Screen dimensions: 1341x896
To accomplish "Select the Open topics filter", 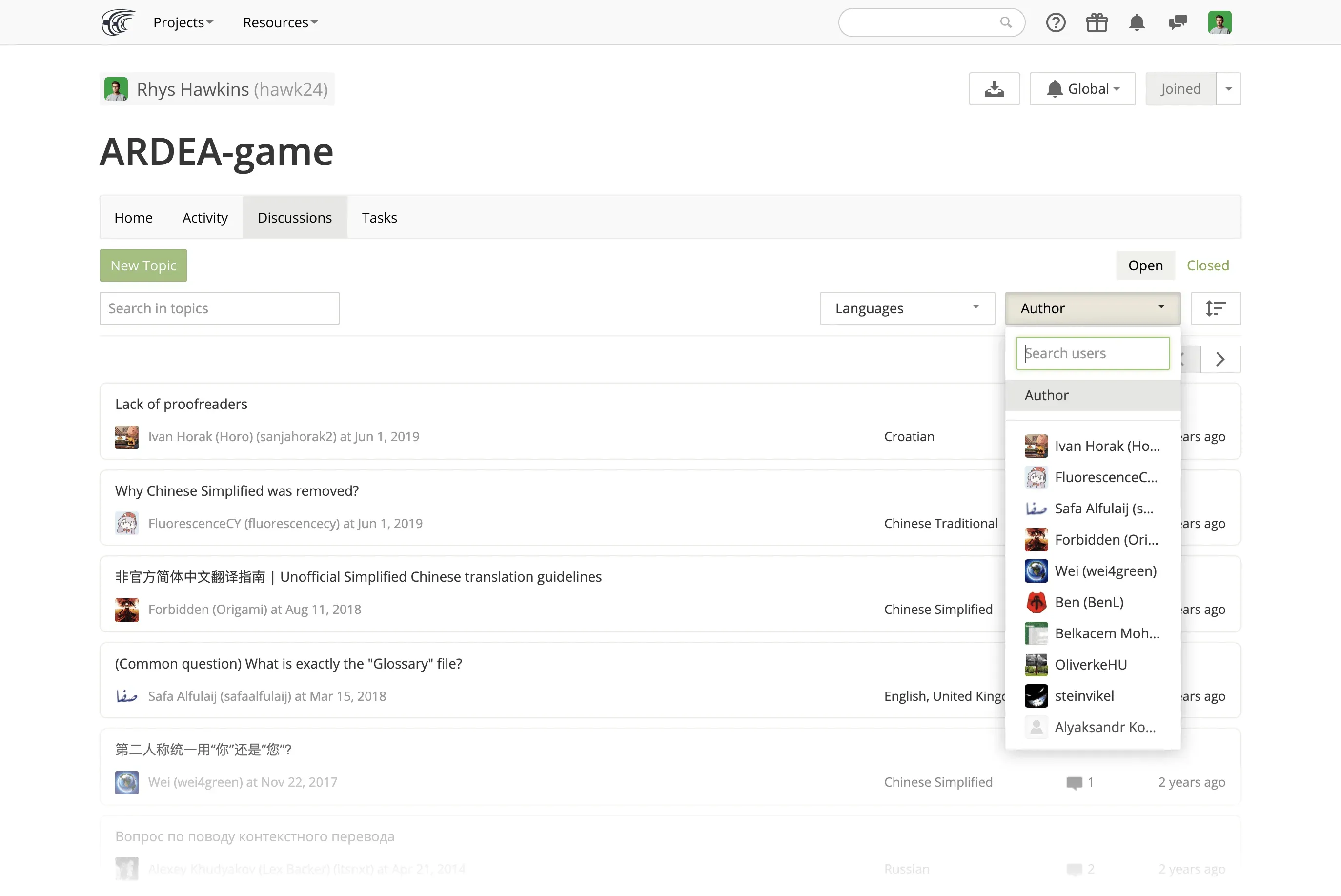I will (1145, 265).
